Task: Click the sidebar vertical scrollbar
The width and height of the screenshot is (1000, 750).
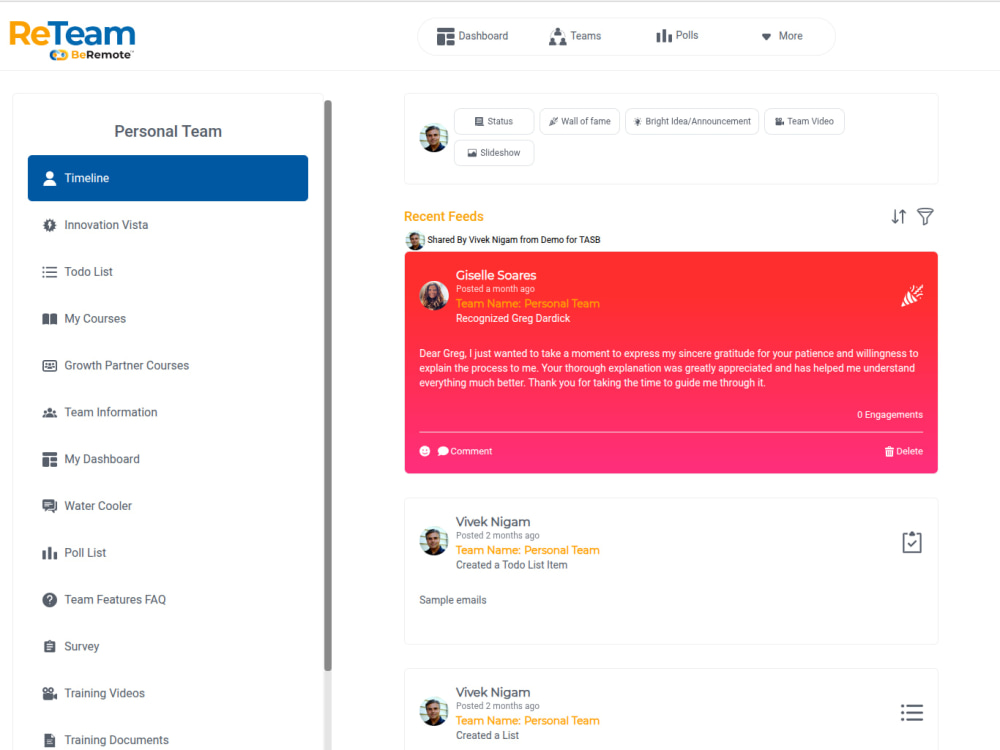Action: pos(328,385)
